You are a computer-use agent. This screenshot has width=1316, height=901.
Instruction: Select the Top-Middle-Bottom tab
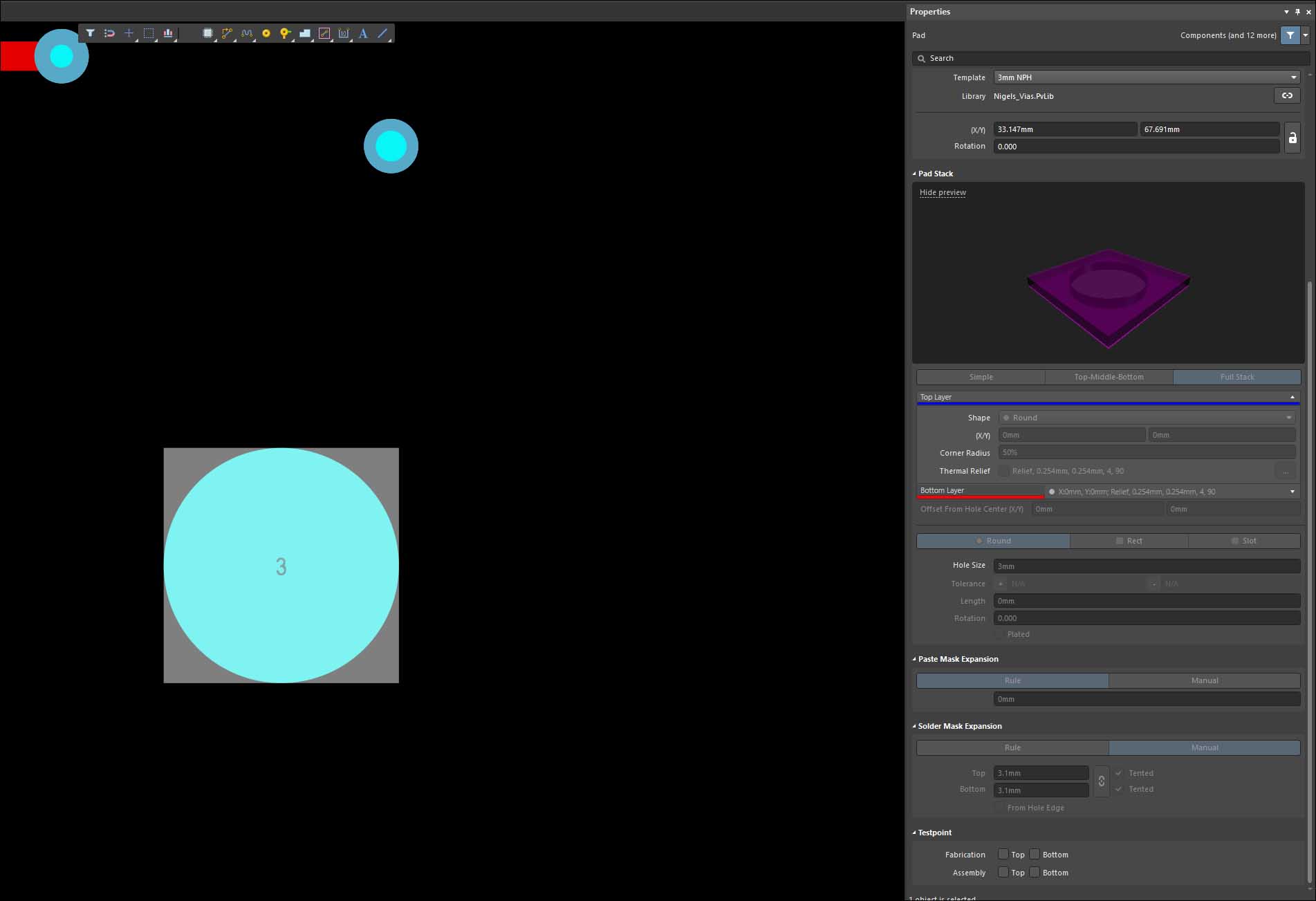[x=1109, y=377]
